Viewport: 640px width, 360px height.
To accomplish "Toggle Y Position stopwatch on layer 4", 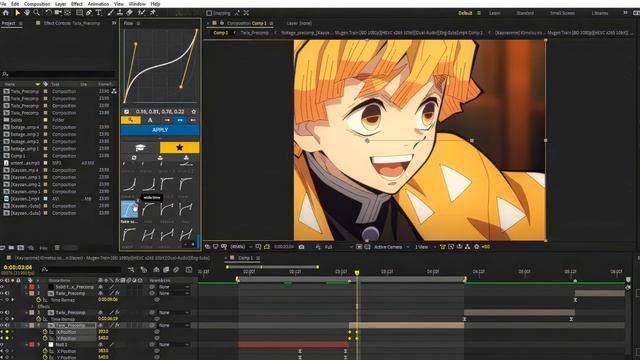I will pos(45,338).
